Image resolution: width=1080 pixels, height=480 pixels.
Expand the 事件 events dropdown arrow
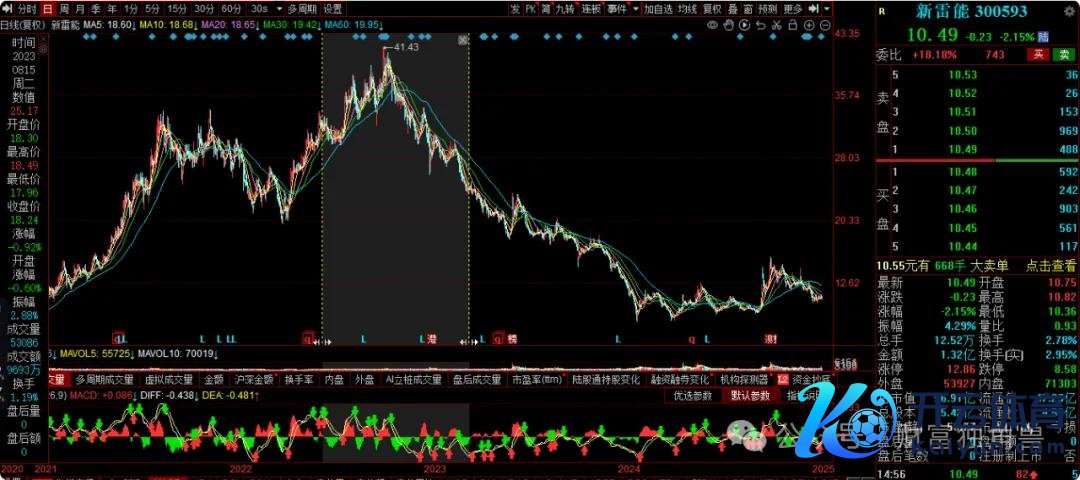pos(634,8)
